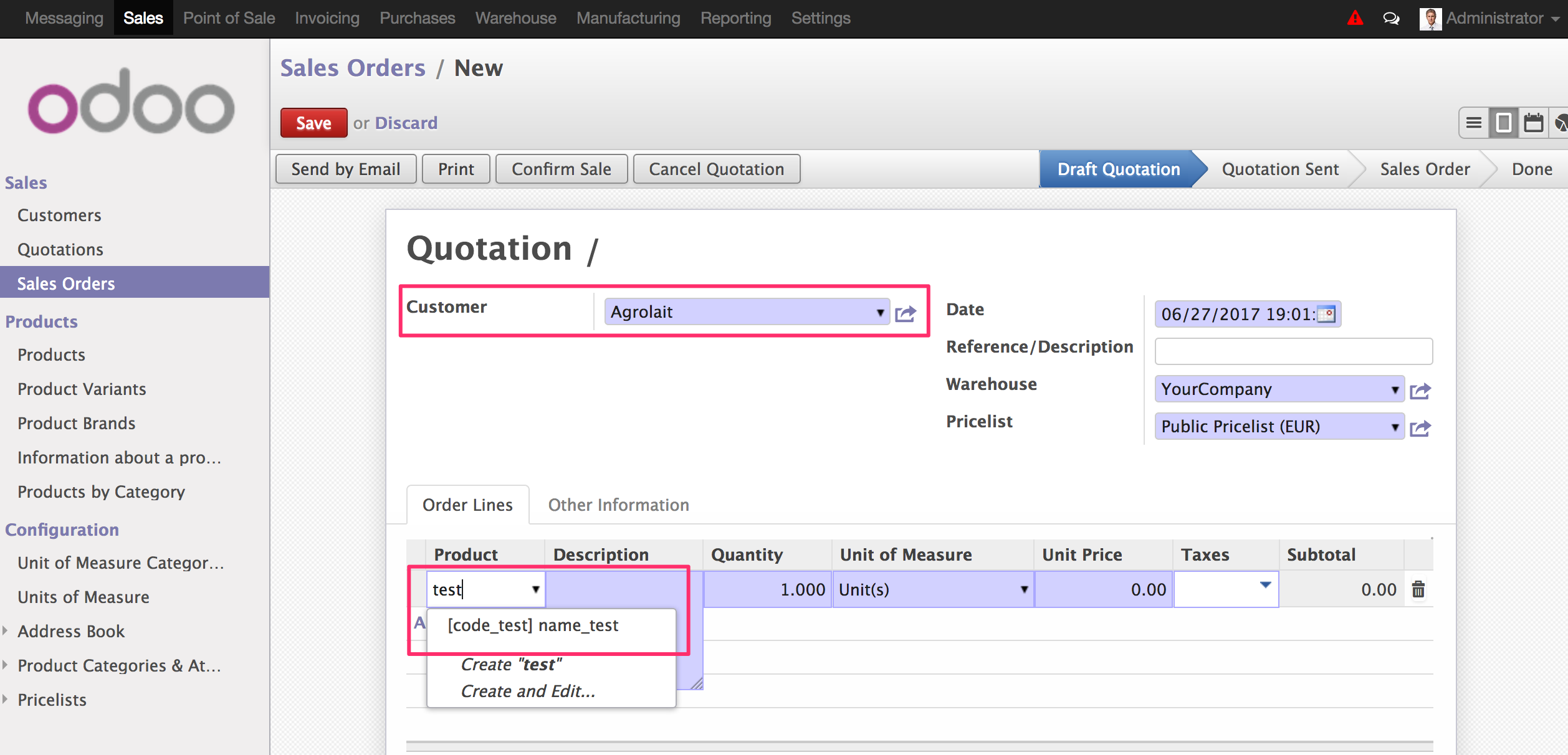Open the Unit(s) measure dropdown
Image resolution: width=1568 pixels, height=755 pixels.
(1023, 589)
